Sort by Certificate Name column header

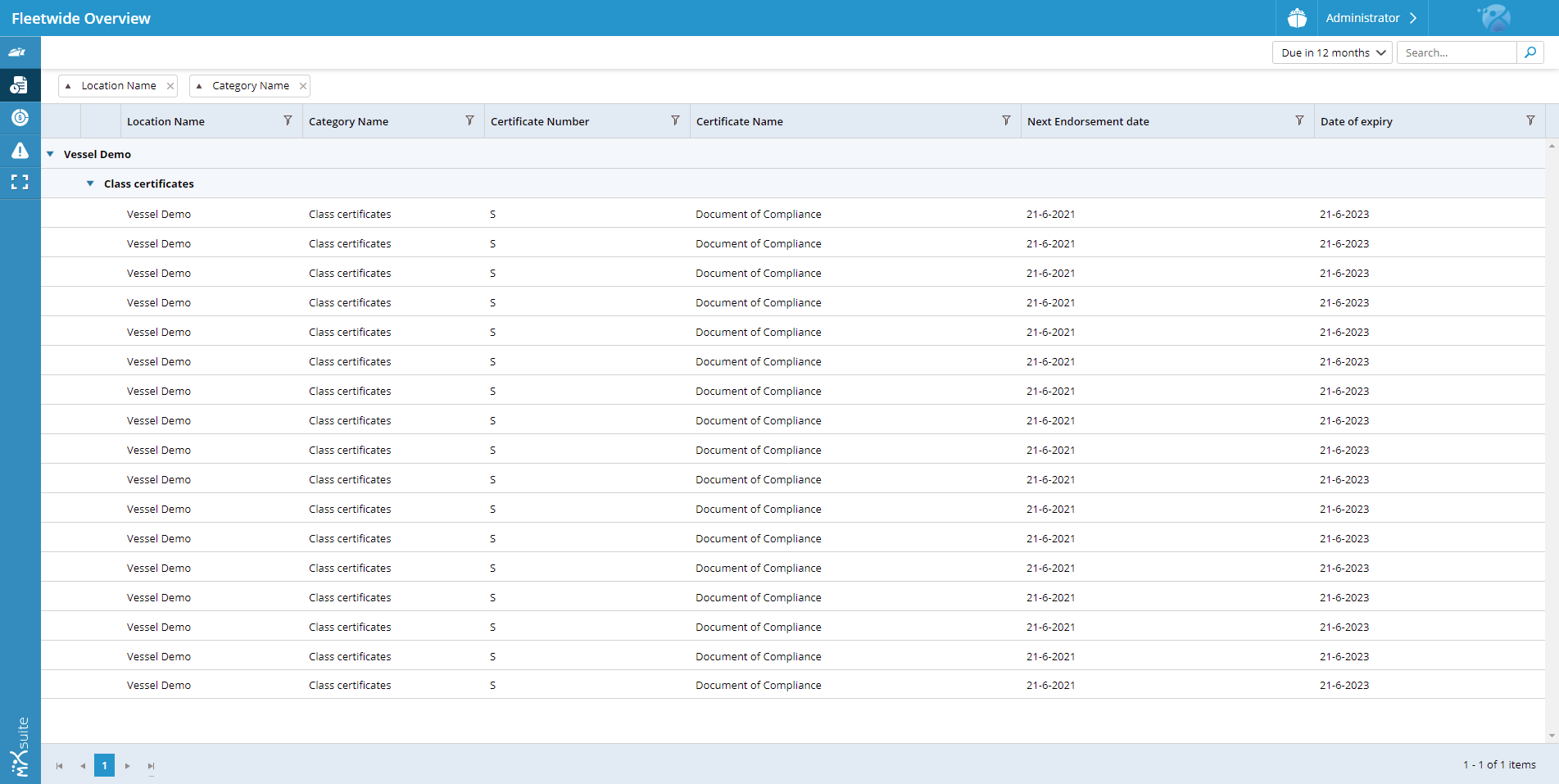pyautogui.click(x=740, y=121)
